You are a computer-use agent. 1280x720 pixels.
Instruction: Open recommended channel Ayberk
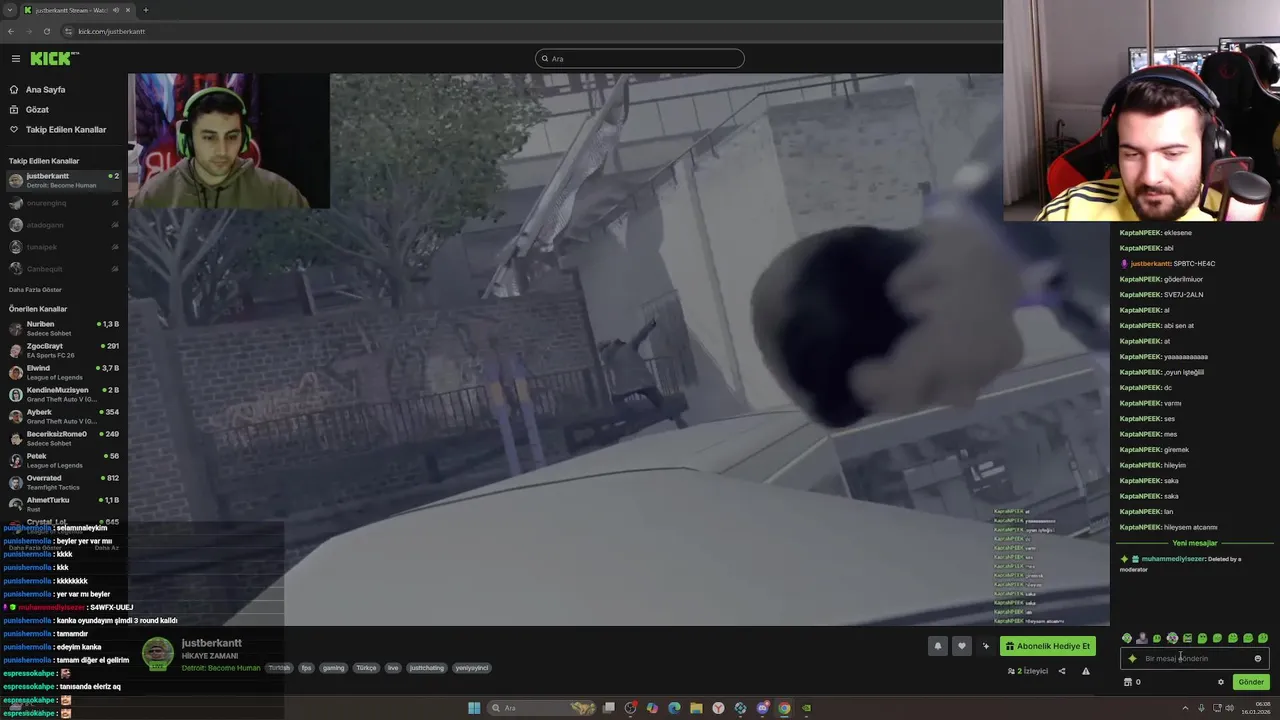tap(63, 416)
